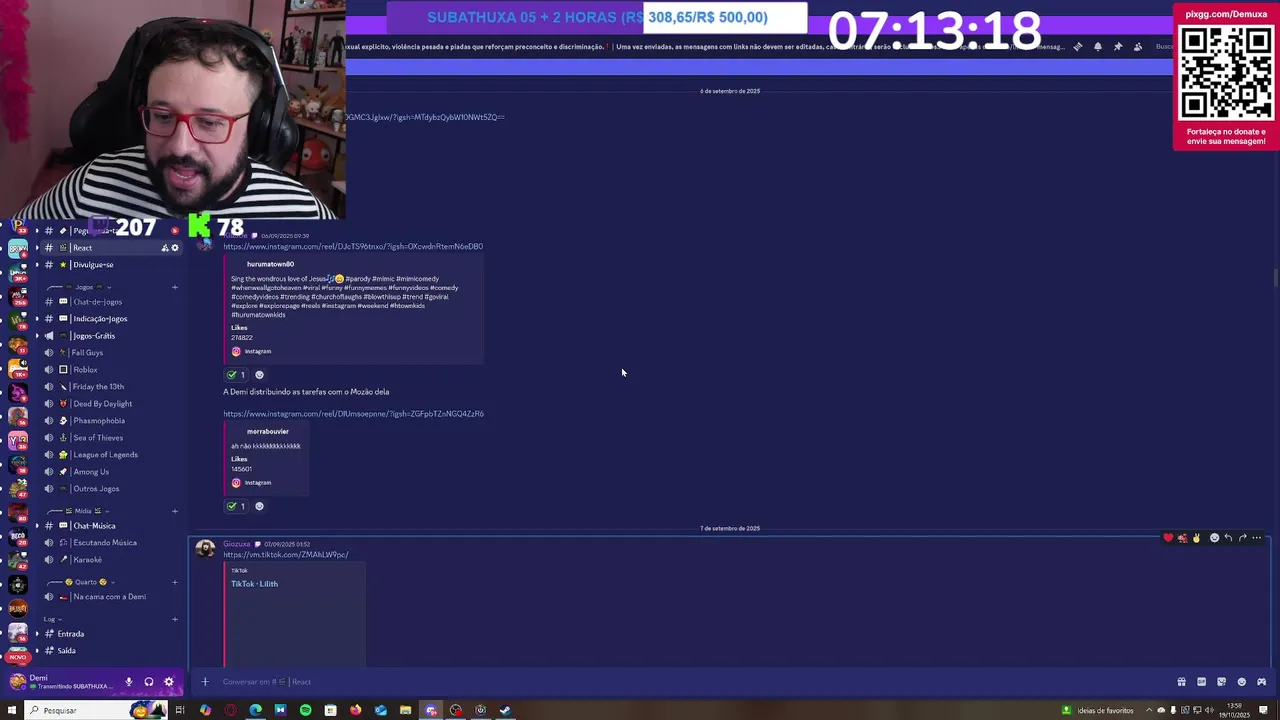
Task: Open first Instagram reel link
Action: (353, 246)
